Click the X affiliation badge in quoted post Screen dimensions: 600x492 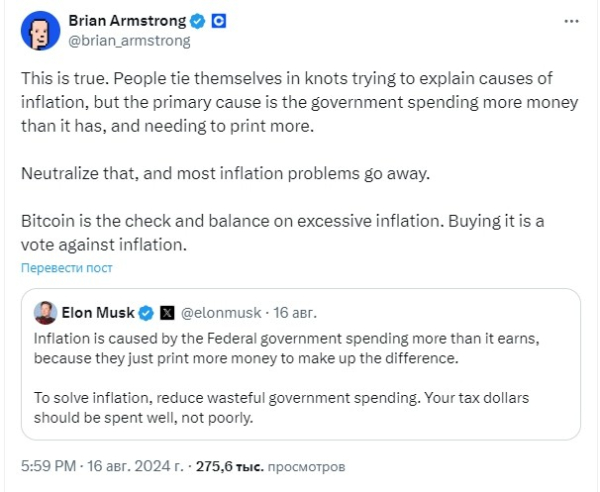click(167, 313)
